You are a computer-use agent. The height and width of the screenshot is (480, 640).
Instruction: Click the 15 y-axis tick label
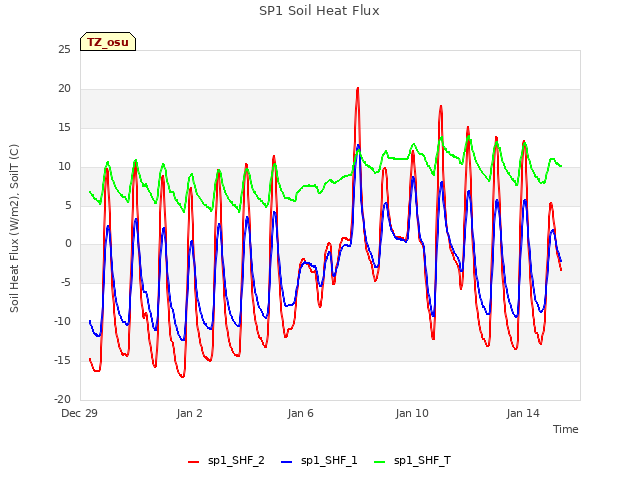[64, 128]
